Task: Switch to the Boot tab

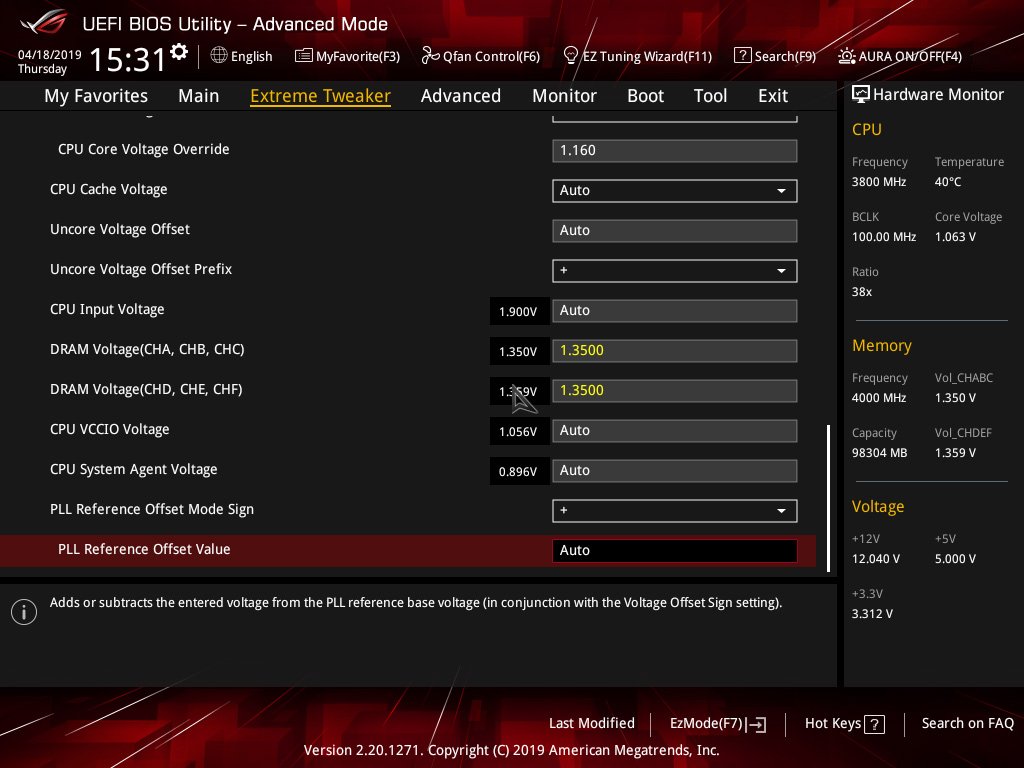Action: (645, 96)
